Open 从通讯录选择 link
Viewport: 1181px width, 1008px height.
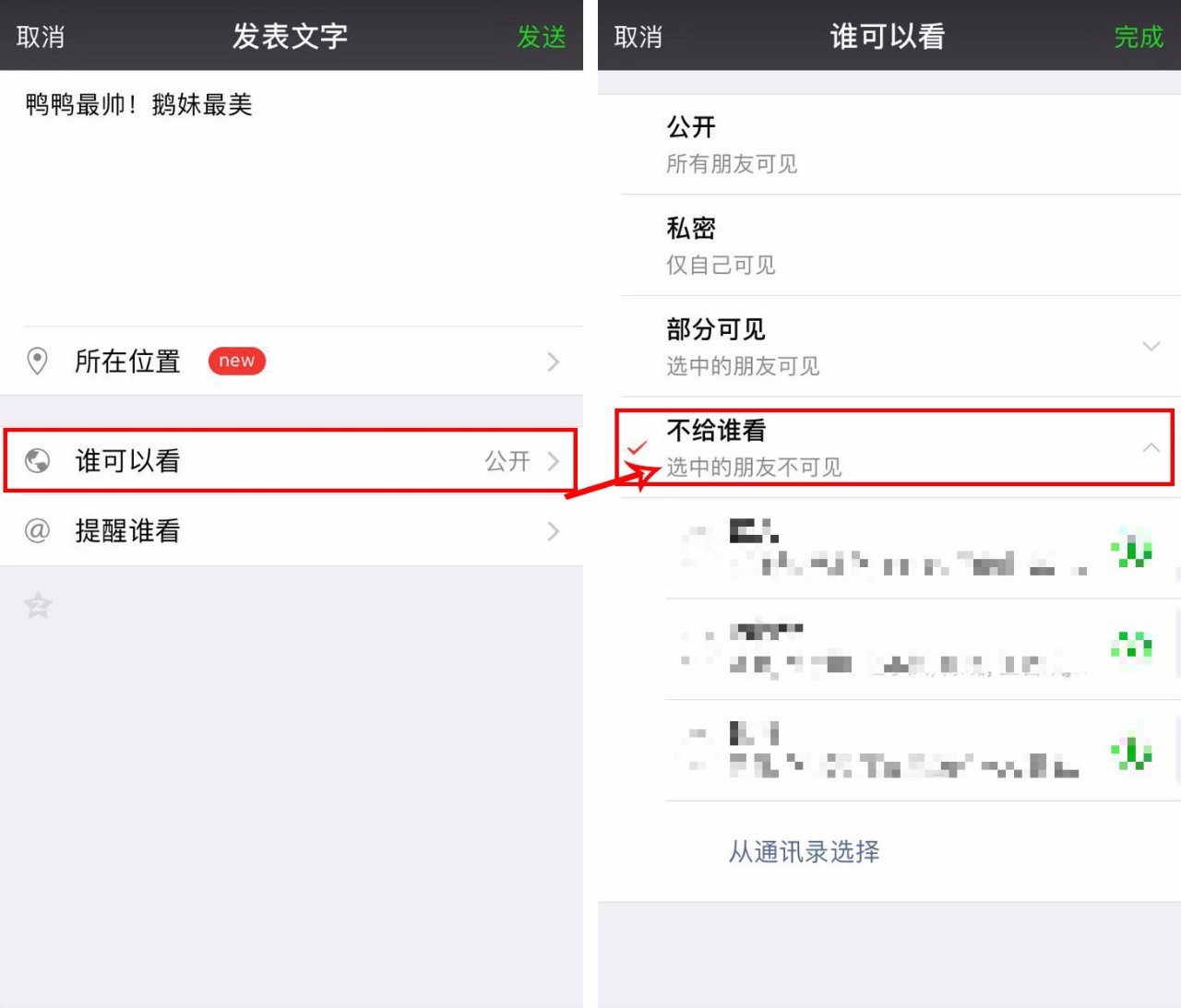[805, 851]
